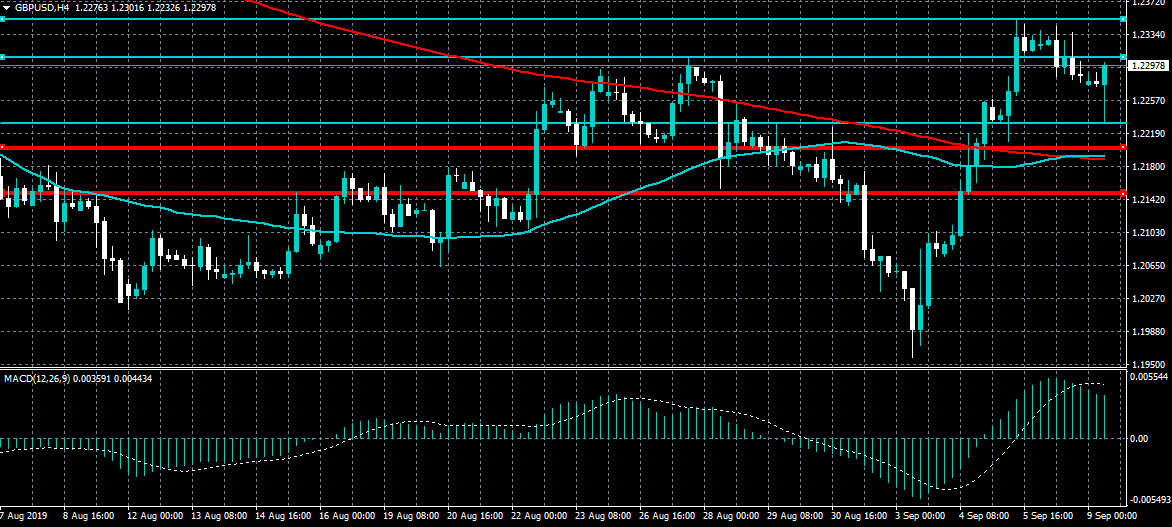Viewport: 1172px width, 527px height.
Task: Click the 19 Aug 08:00 time label
Action: click(410, 517)
